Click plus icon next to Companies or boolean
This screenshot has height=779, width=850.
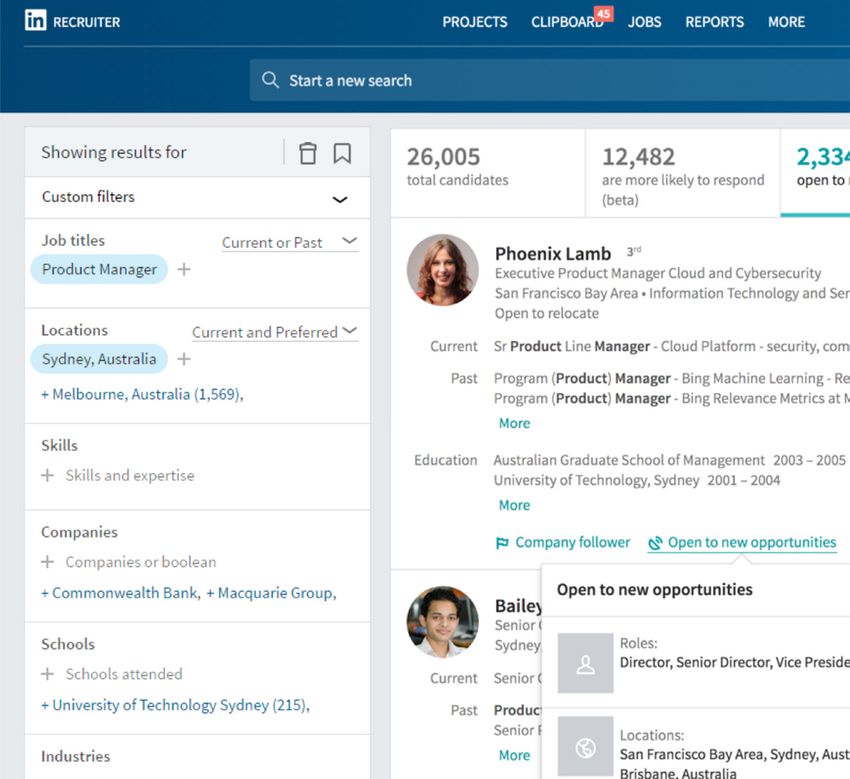48,562
